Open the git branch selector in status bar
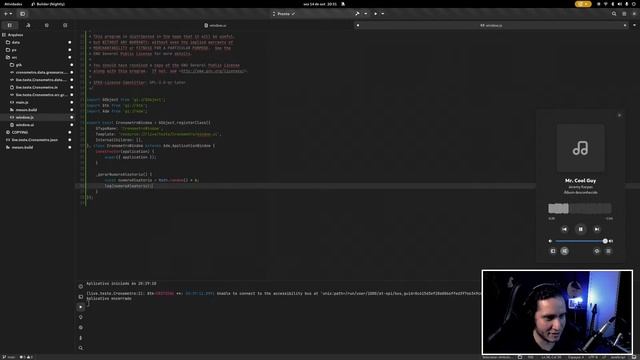Image resolution: width=640 pixels, height=360 pixels. coord(9,357)
